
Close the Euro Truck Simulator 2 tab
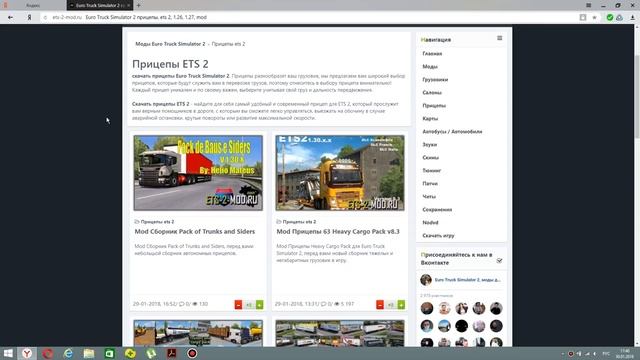(x=128, y=5)
